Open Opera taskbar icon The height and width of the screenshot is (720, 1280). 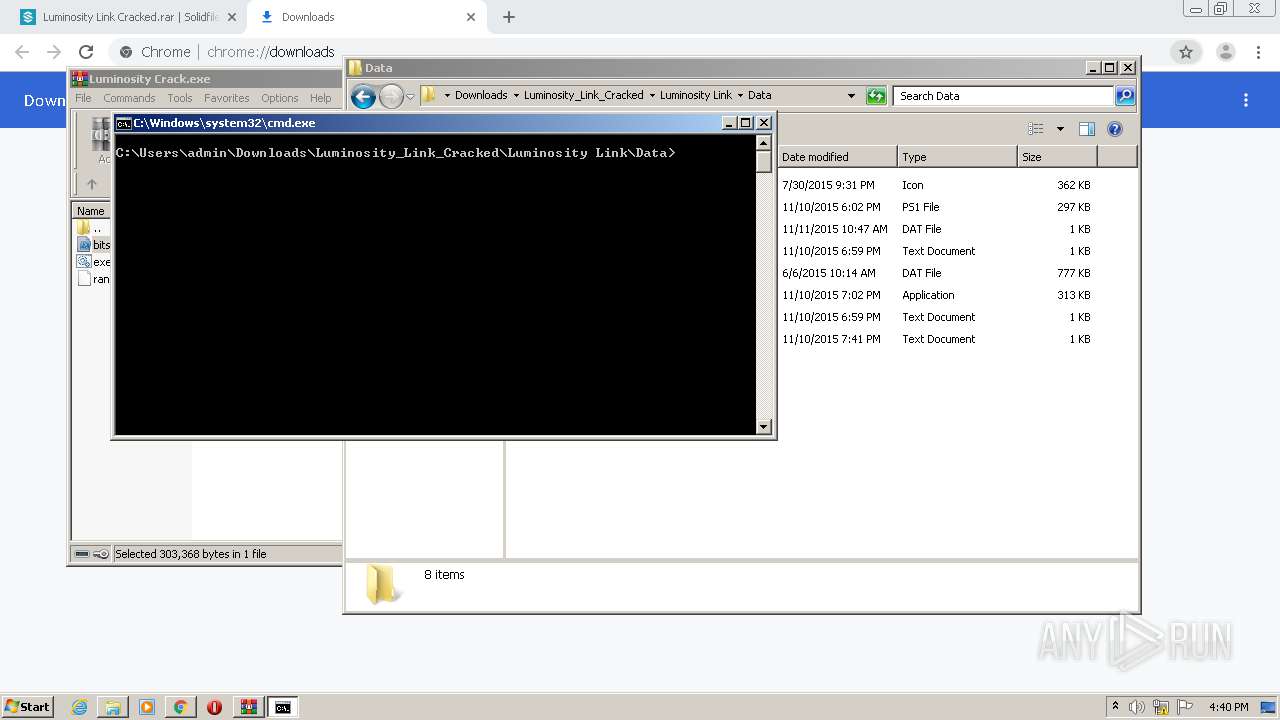(214, 707)
